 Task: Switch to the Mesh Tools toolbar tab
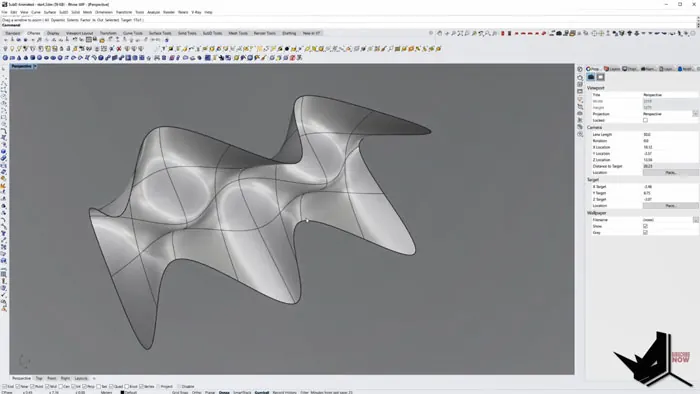click(238, 33)
